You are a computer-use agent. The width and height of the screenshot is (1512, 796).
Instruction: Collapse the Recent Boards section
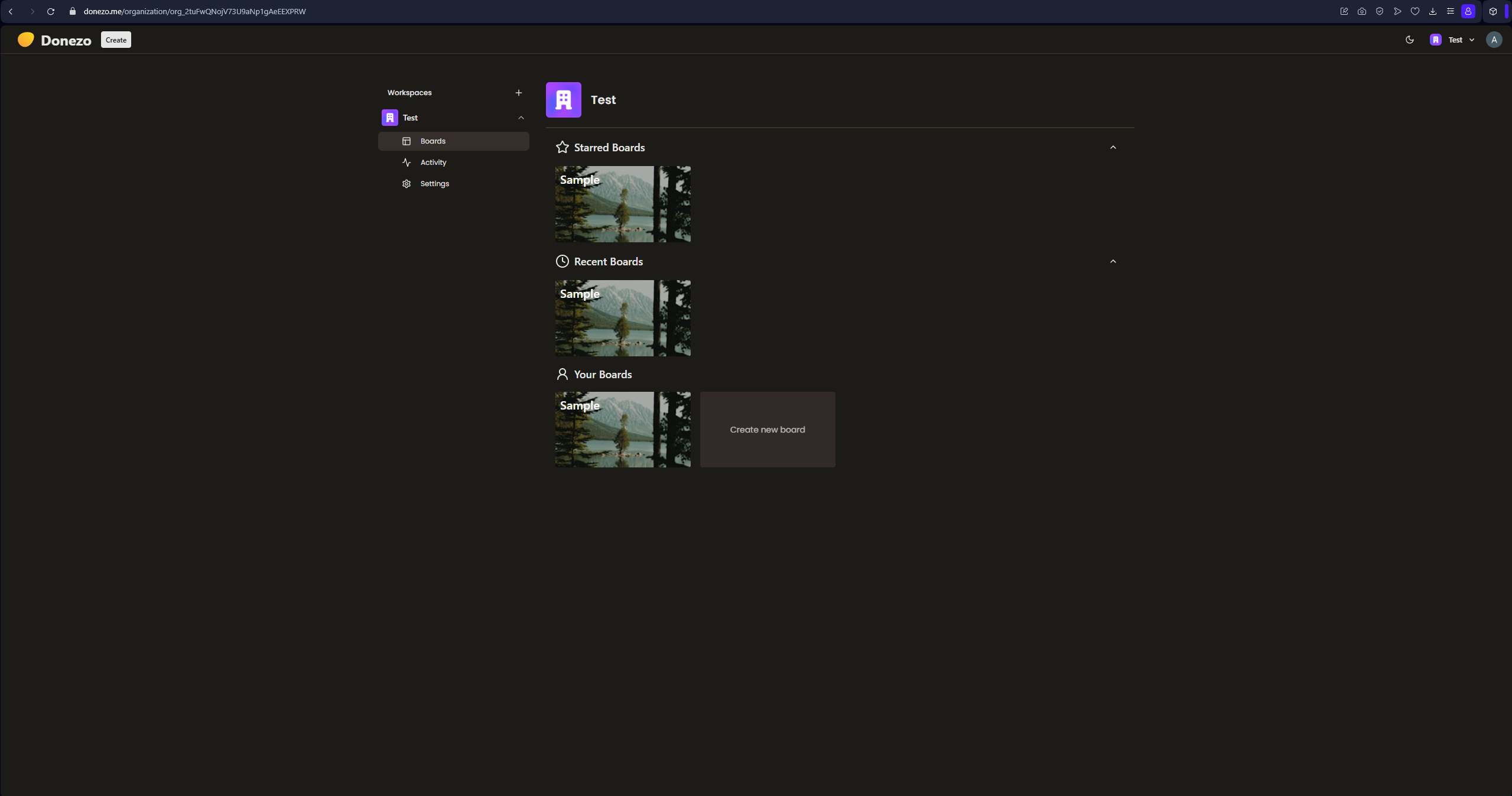click(1113, 261)
